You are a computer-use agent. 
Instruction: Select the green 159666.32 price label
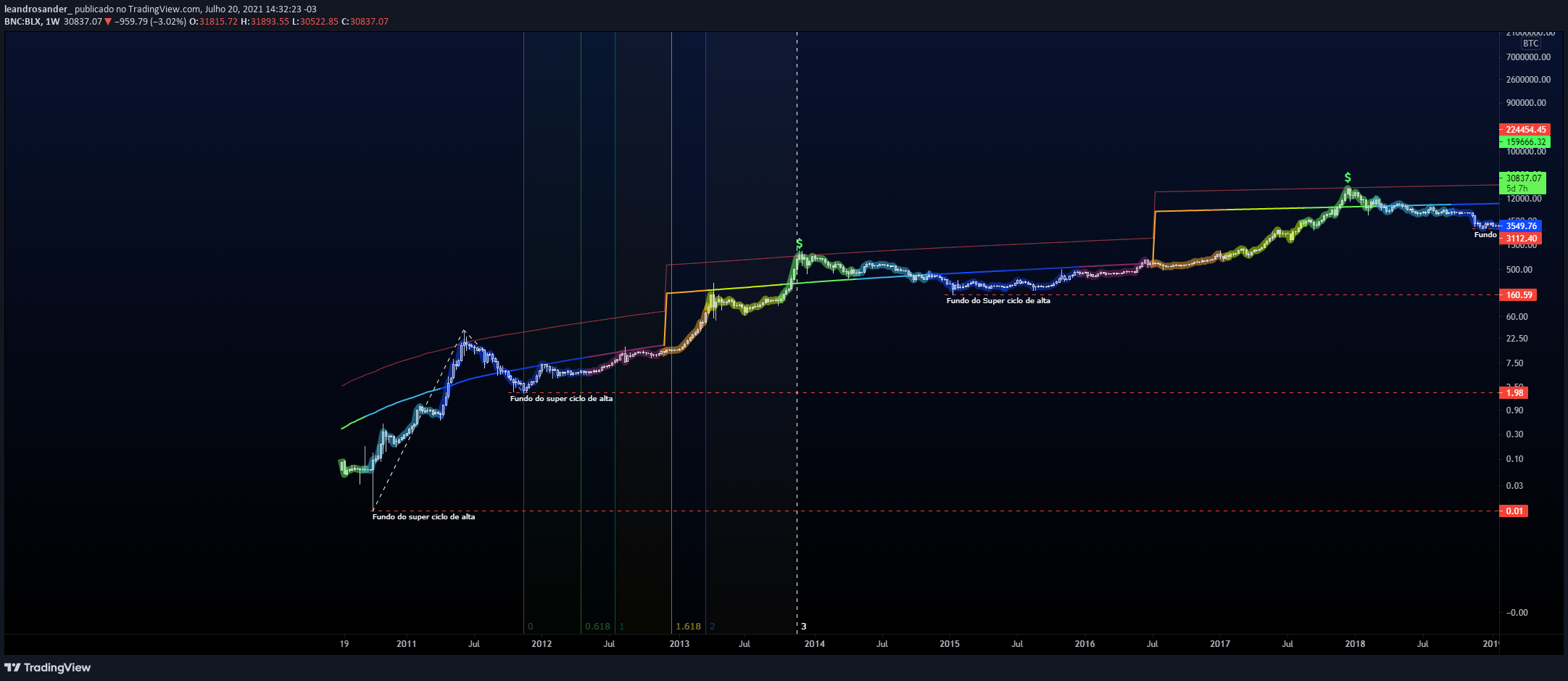click(x=1524, y=142)
